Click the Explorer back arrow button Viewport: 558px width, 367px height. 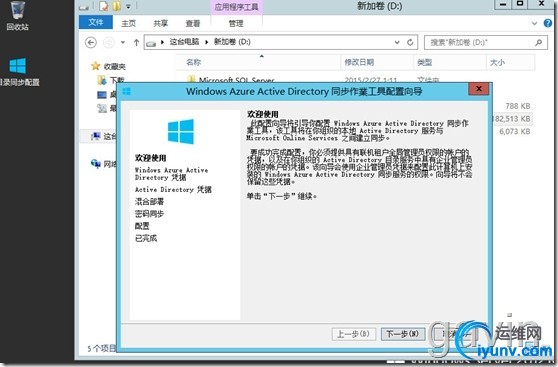(91, 43)
